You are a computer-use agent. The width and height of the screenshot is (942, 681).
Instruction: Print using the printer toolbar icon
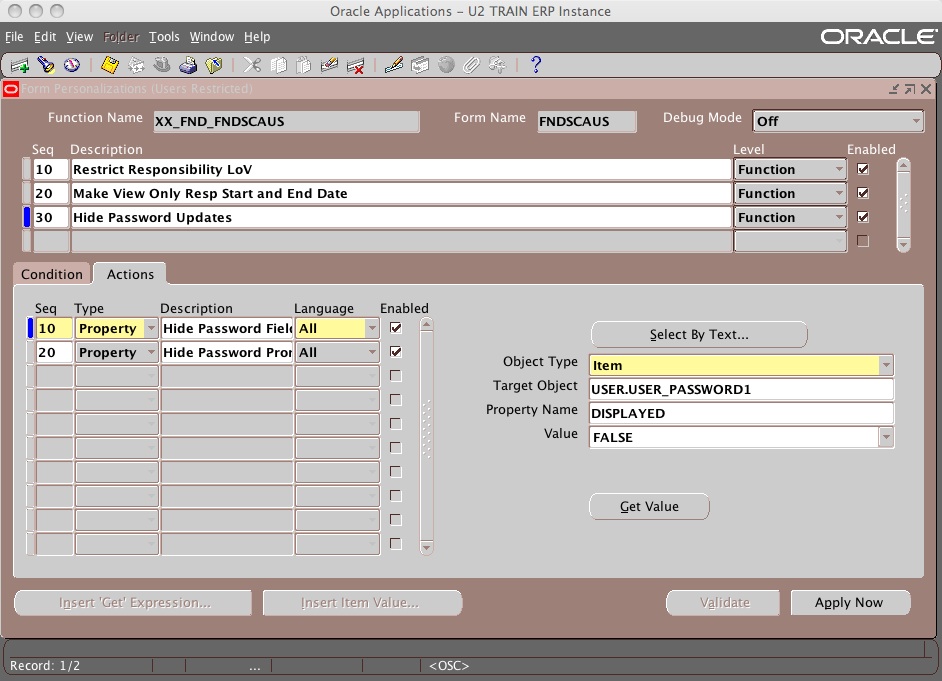coord(188,65)
